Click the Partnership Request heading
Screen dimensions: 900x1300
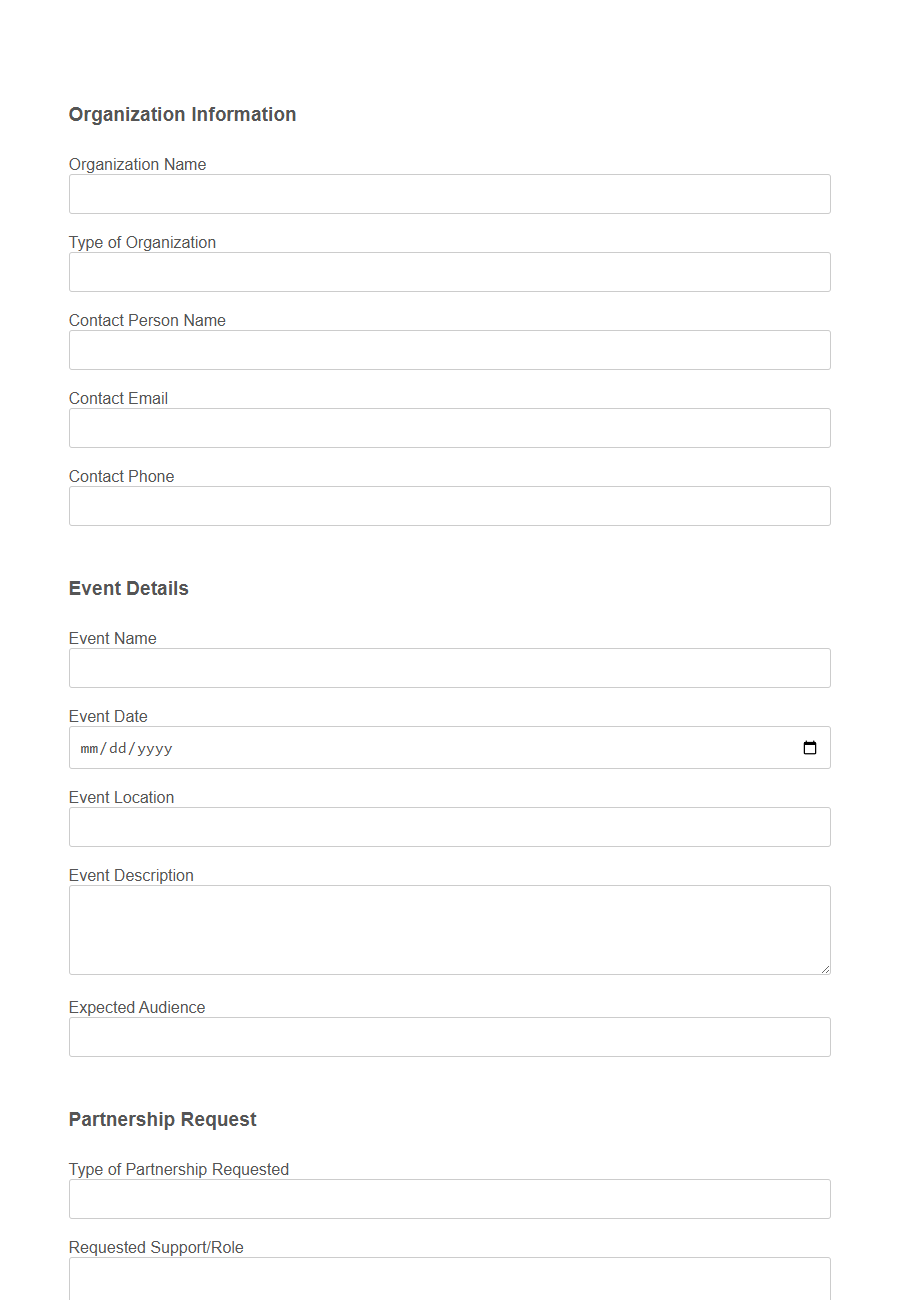click(162, 1119)
